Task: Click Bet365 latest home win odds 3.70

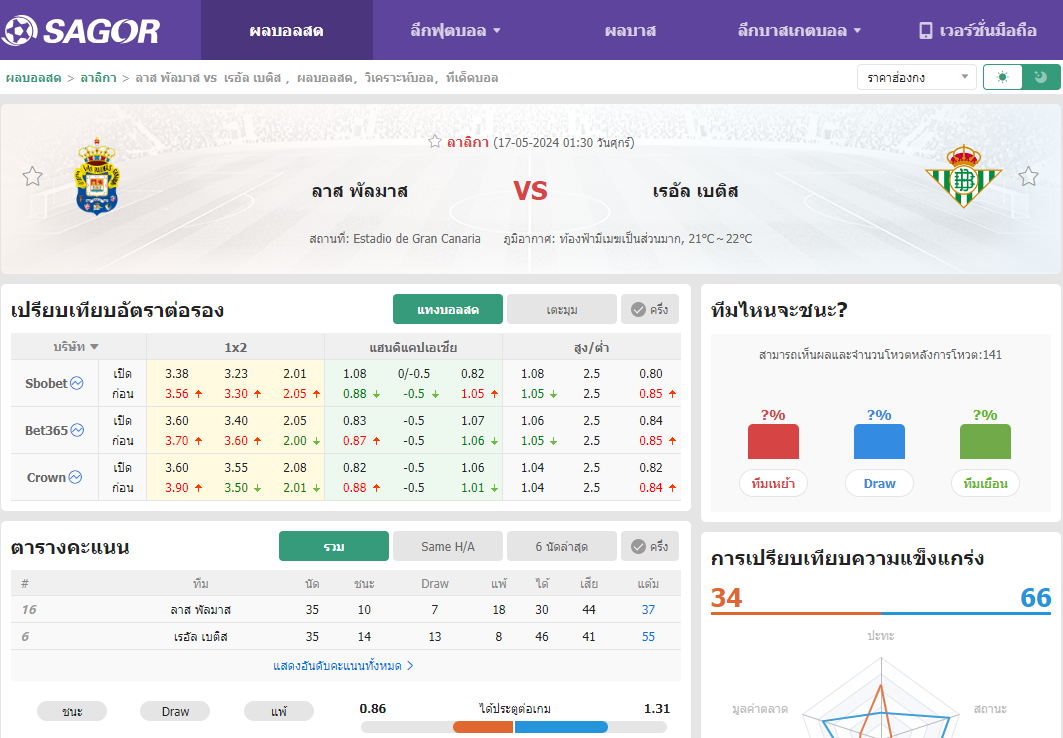Action: click(177, 441)
